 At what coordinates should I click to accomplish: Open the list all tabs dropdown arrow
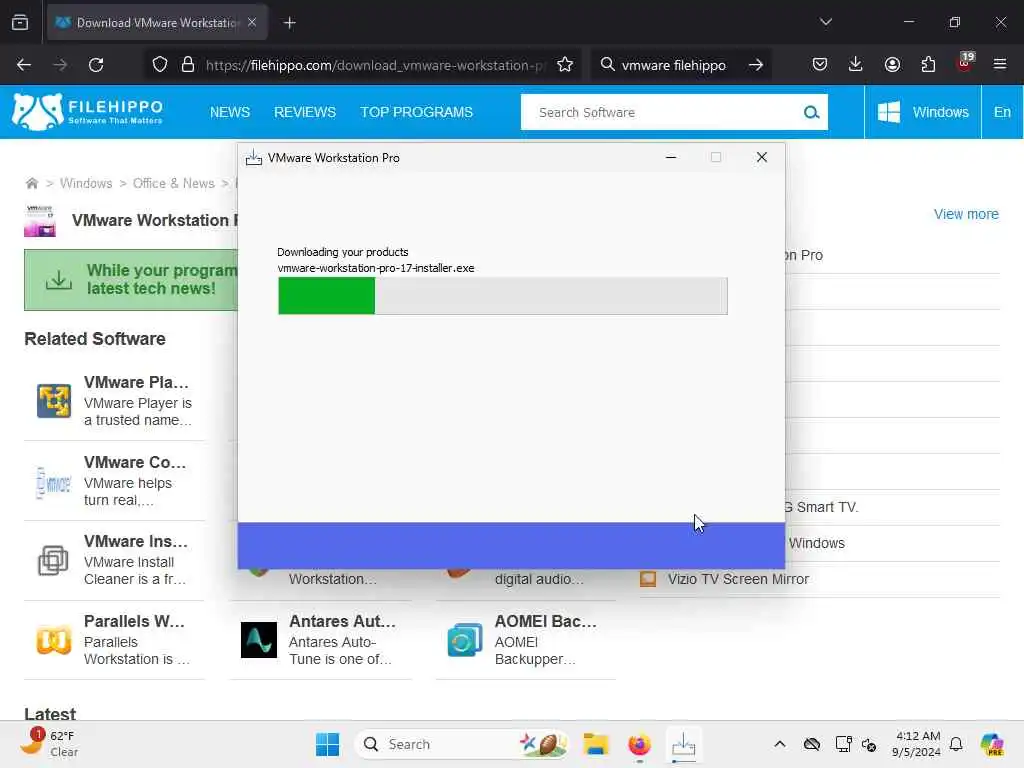coord(825,22)
